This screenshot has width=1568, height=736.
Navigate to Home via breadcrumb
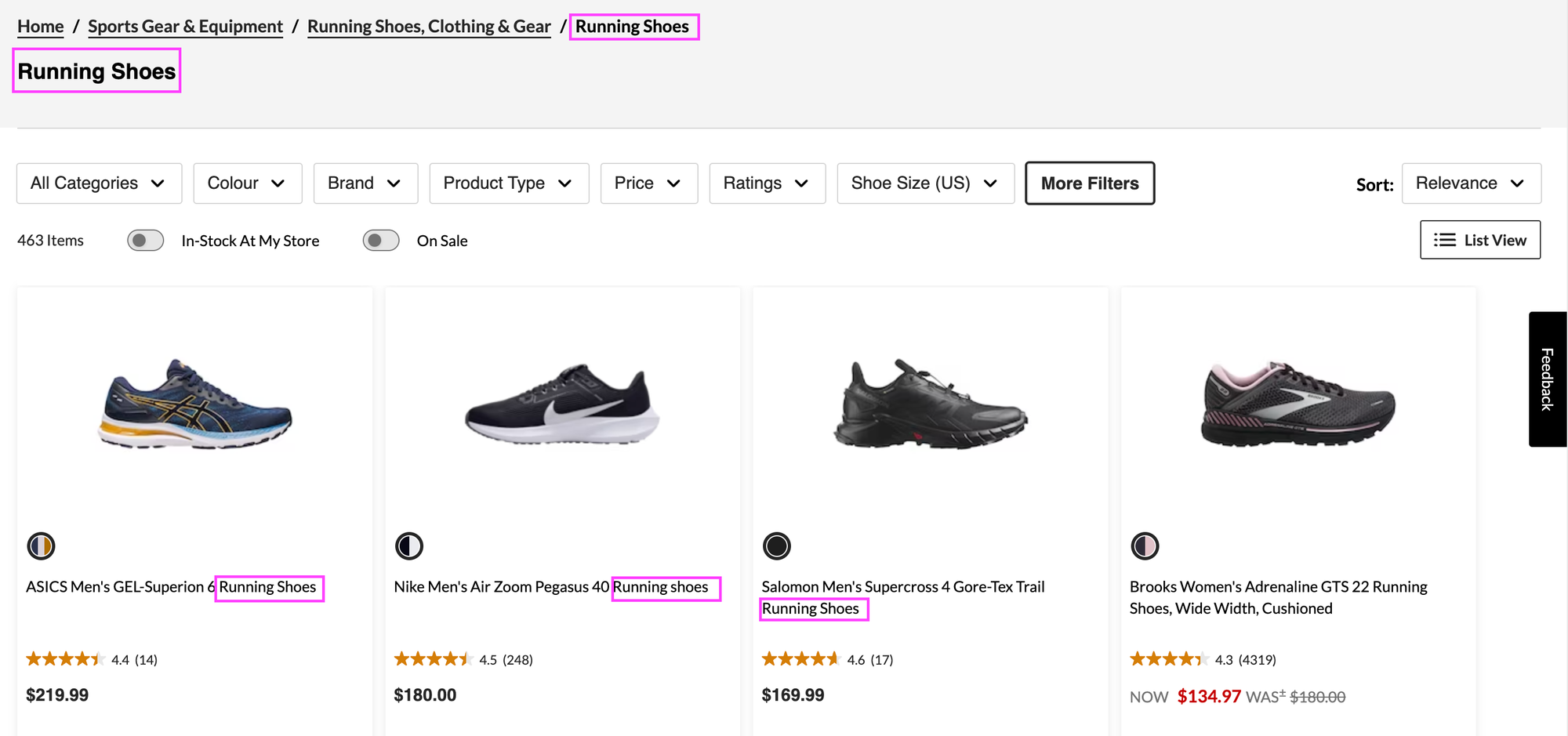(x=39, y=26)
